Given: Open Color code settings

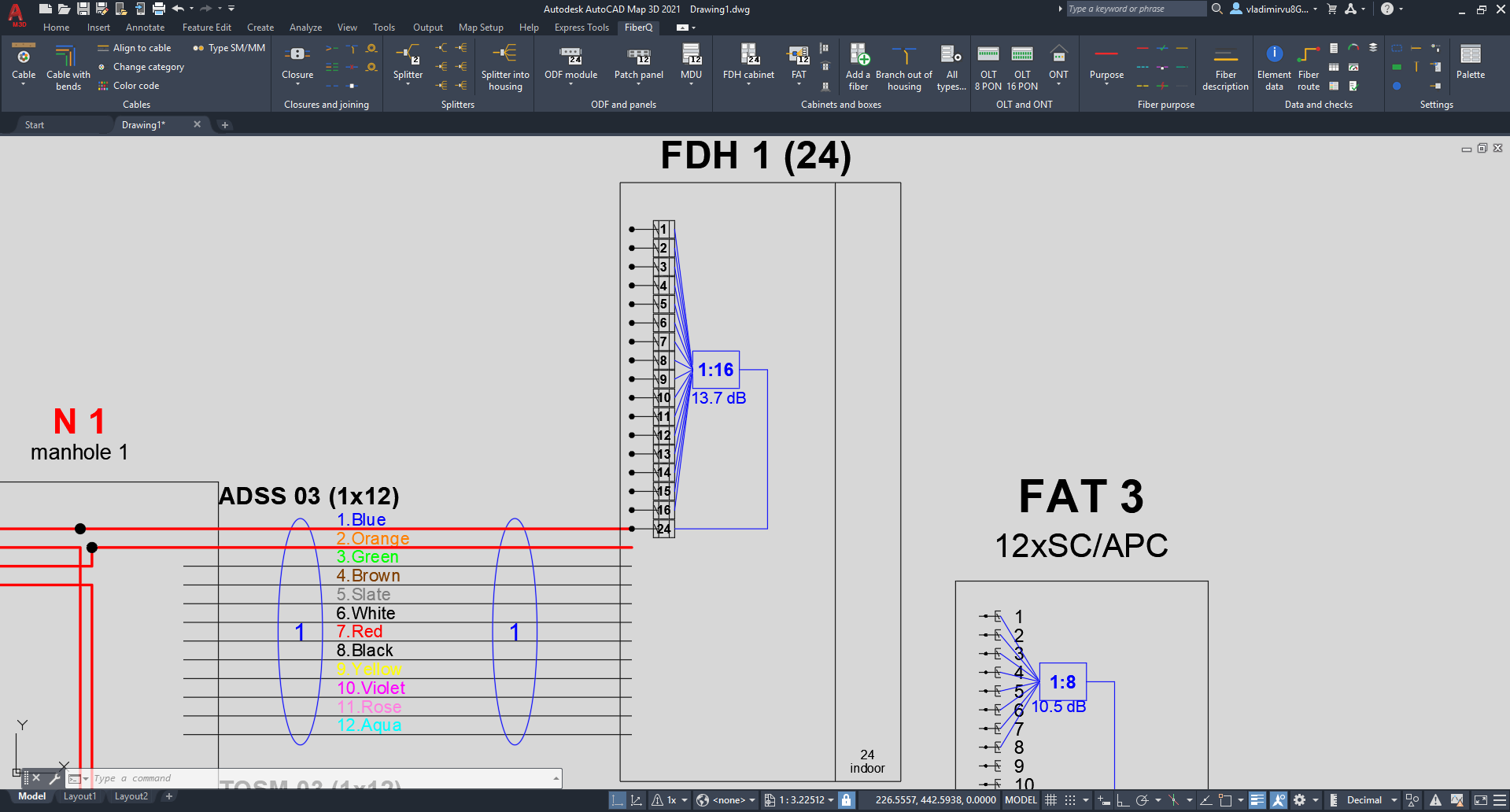Looking at the screenshot, I should 128,86.
